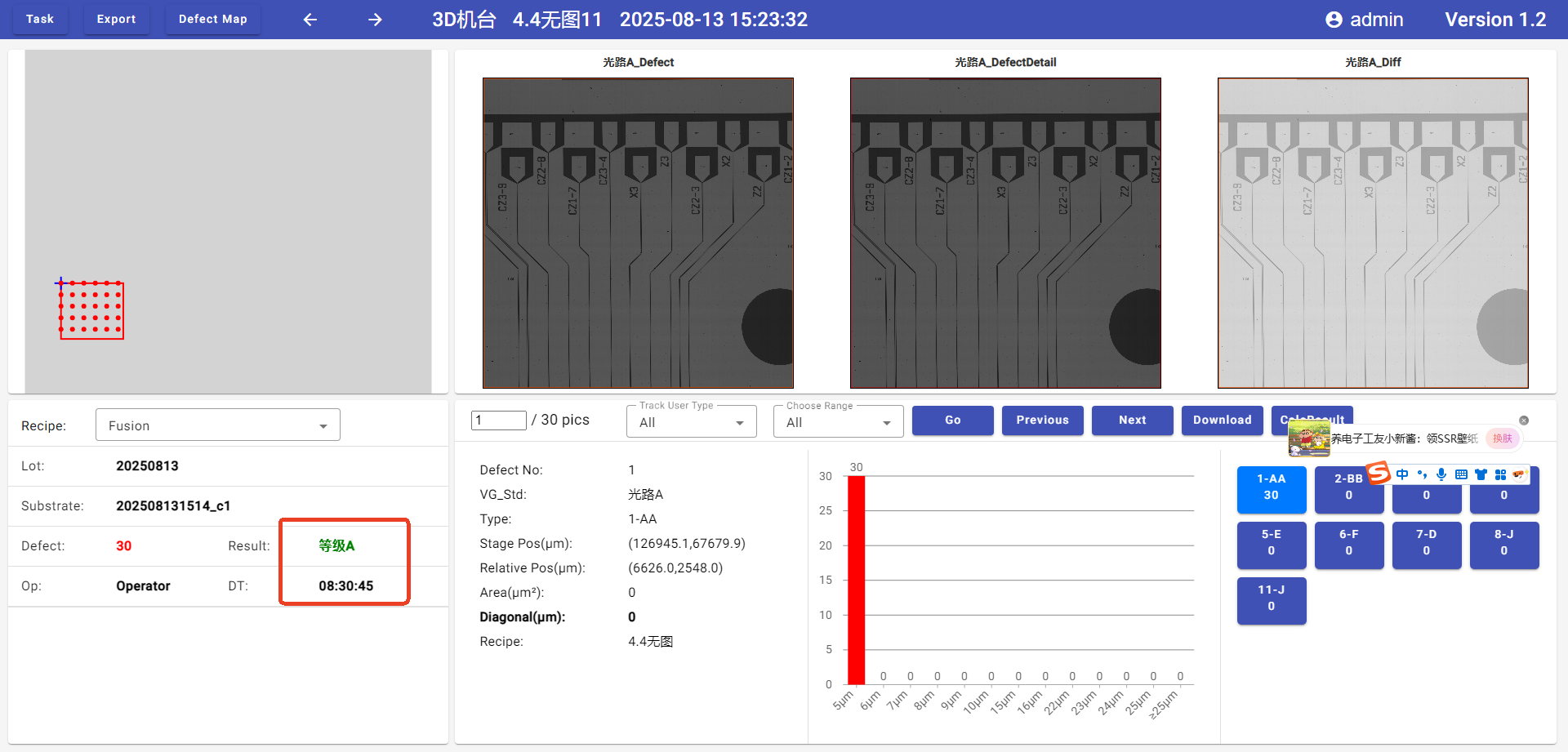Click the Sogou skin shirt icon

click(x=1481, y=474)
